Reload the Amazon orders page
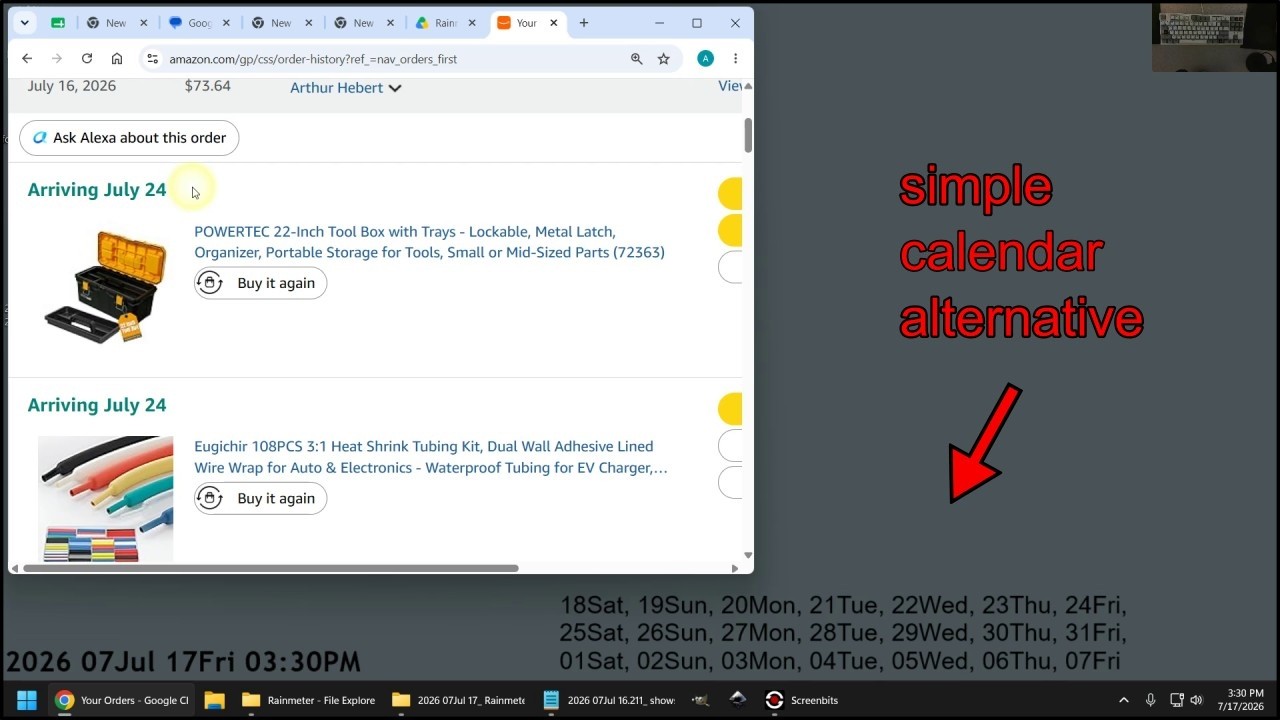 [87, 59]
